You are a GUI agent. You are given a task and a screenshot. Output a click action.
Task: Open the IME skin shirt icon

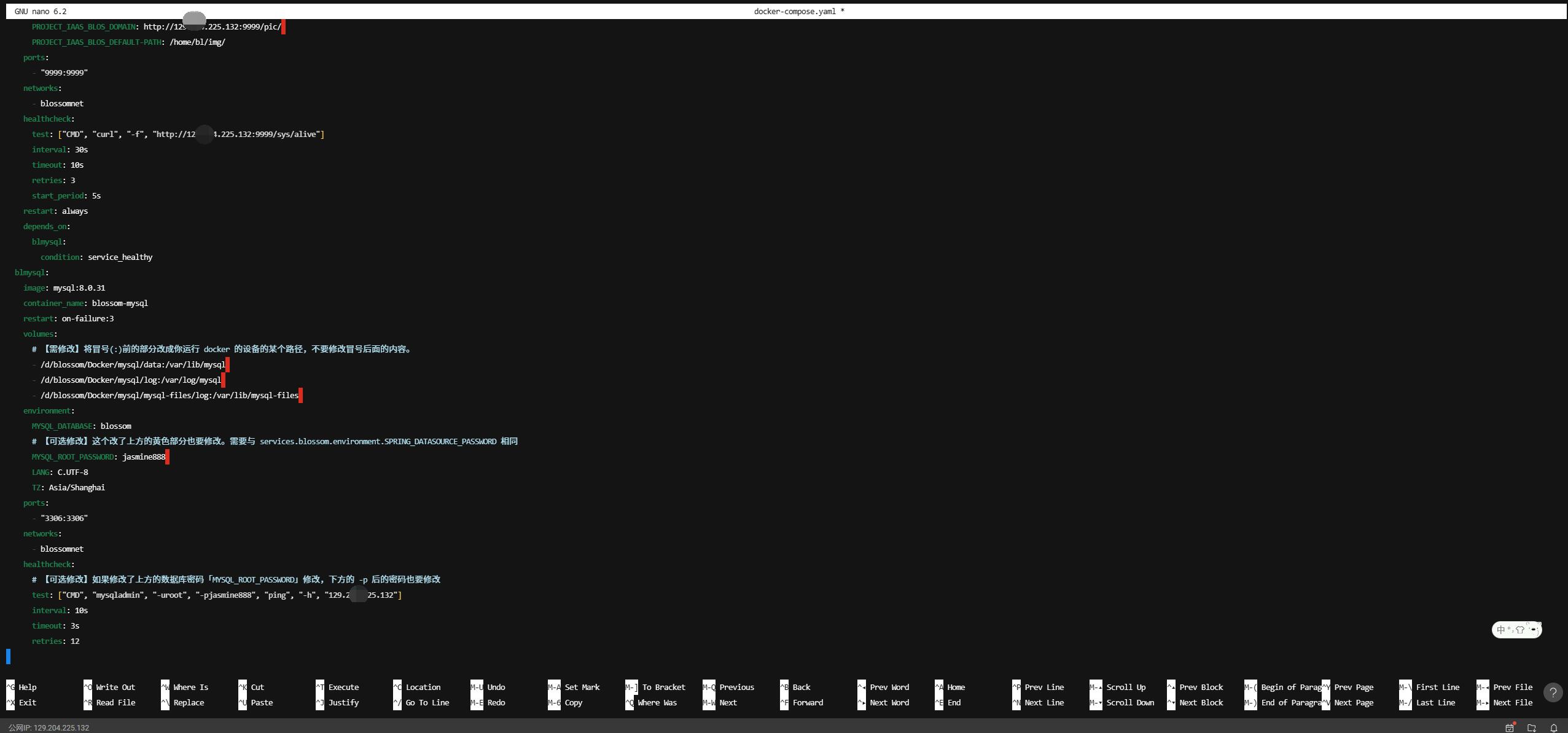[1520, 630]
